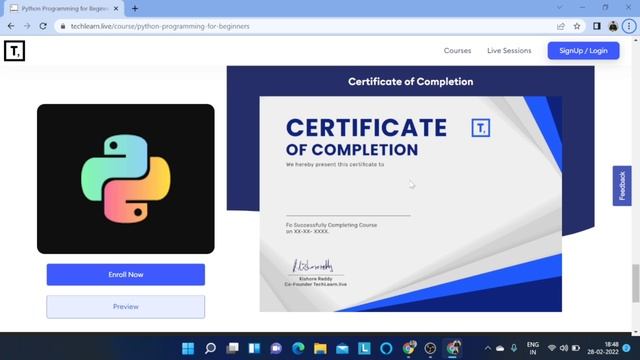
Task: Open Task View on the taskbar
Action: 232,348
